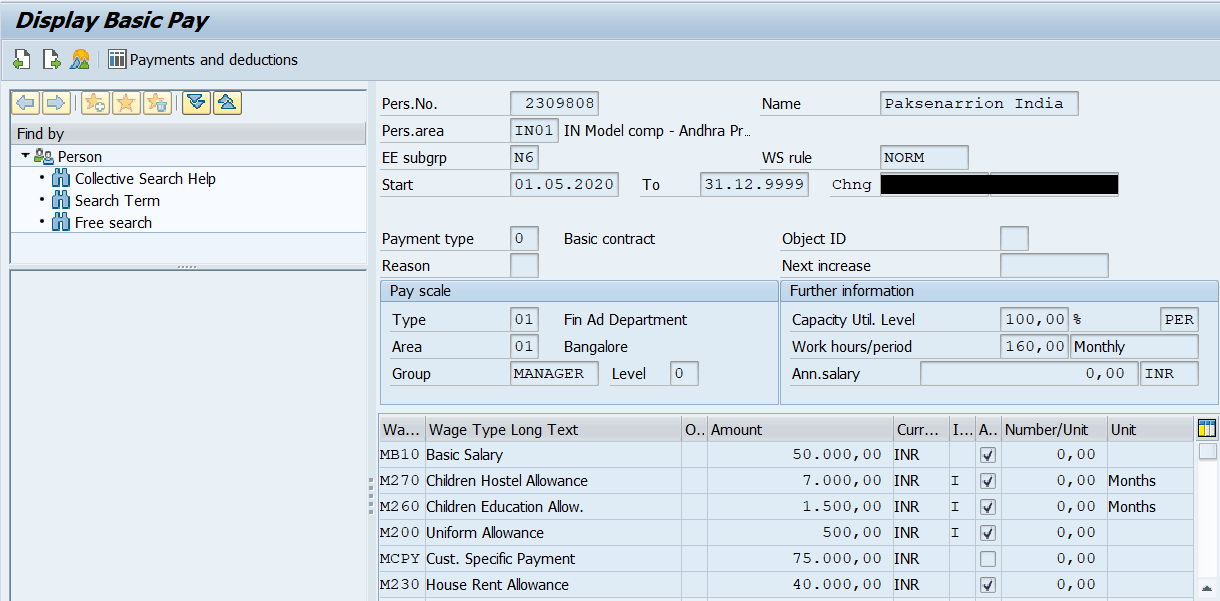Toggle the checkbox in Basic Salary row
Image resolution: width=1220 pixels, height=601 pixels.
[x=988, y=455]
